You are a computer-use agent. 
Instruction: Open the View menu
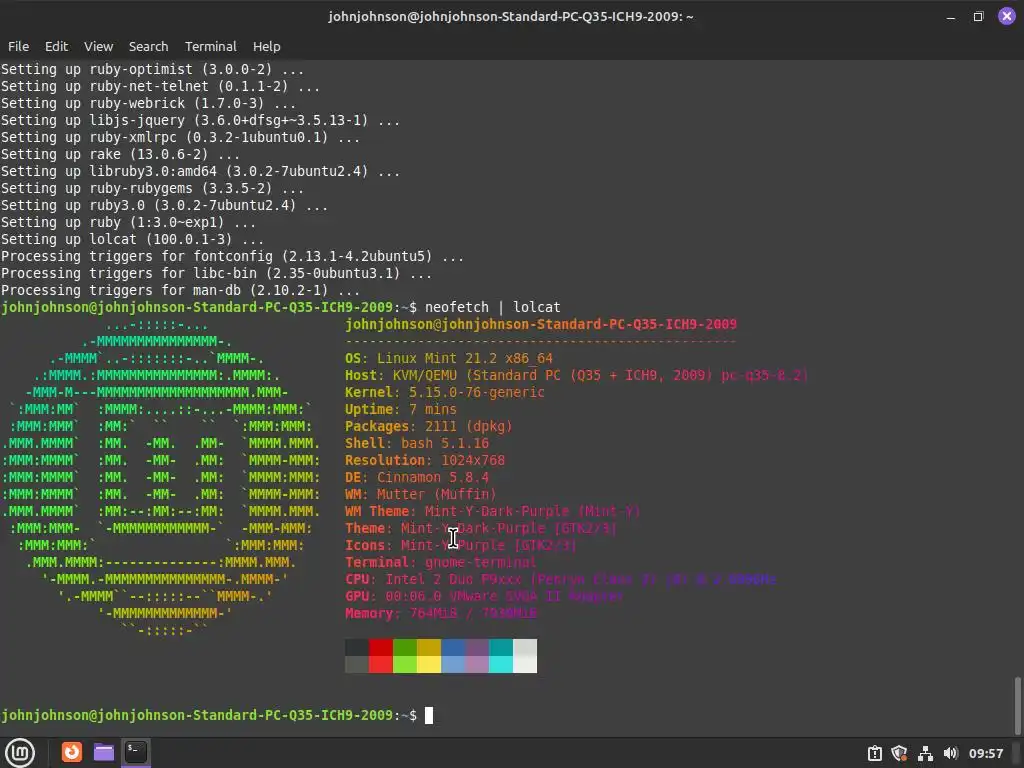pyautogui.click(x=99, y=46)
